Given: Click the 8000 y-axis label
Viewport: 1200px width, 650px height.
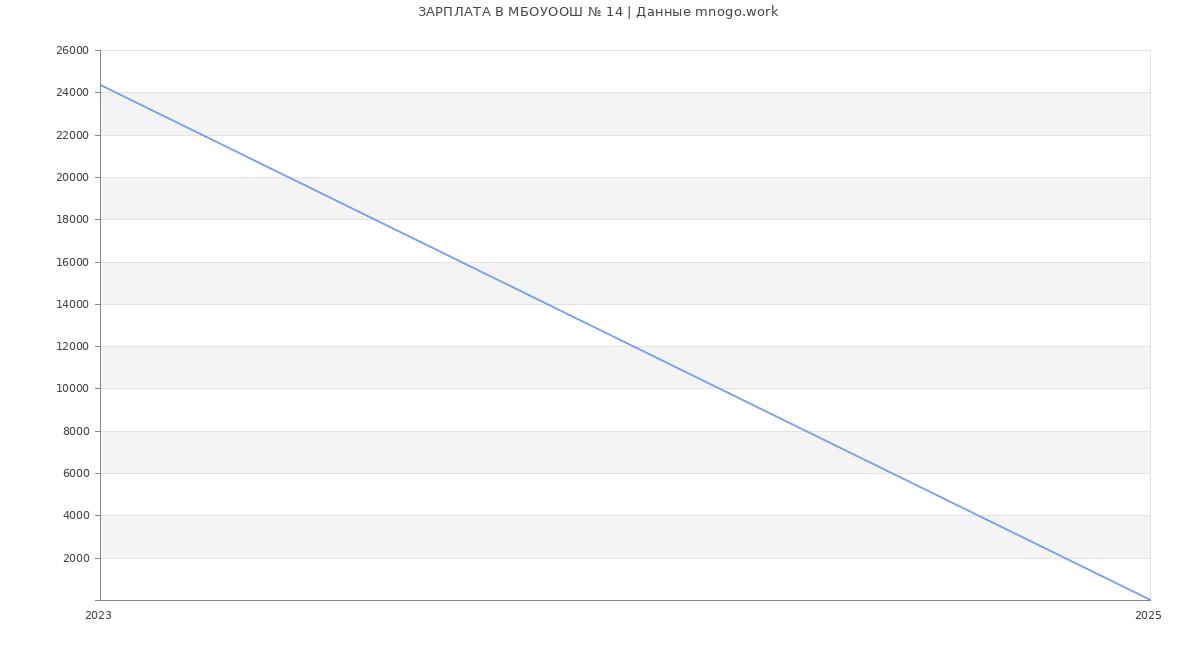Looking at the screenshot, I should [x=76, y=431].
